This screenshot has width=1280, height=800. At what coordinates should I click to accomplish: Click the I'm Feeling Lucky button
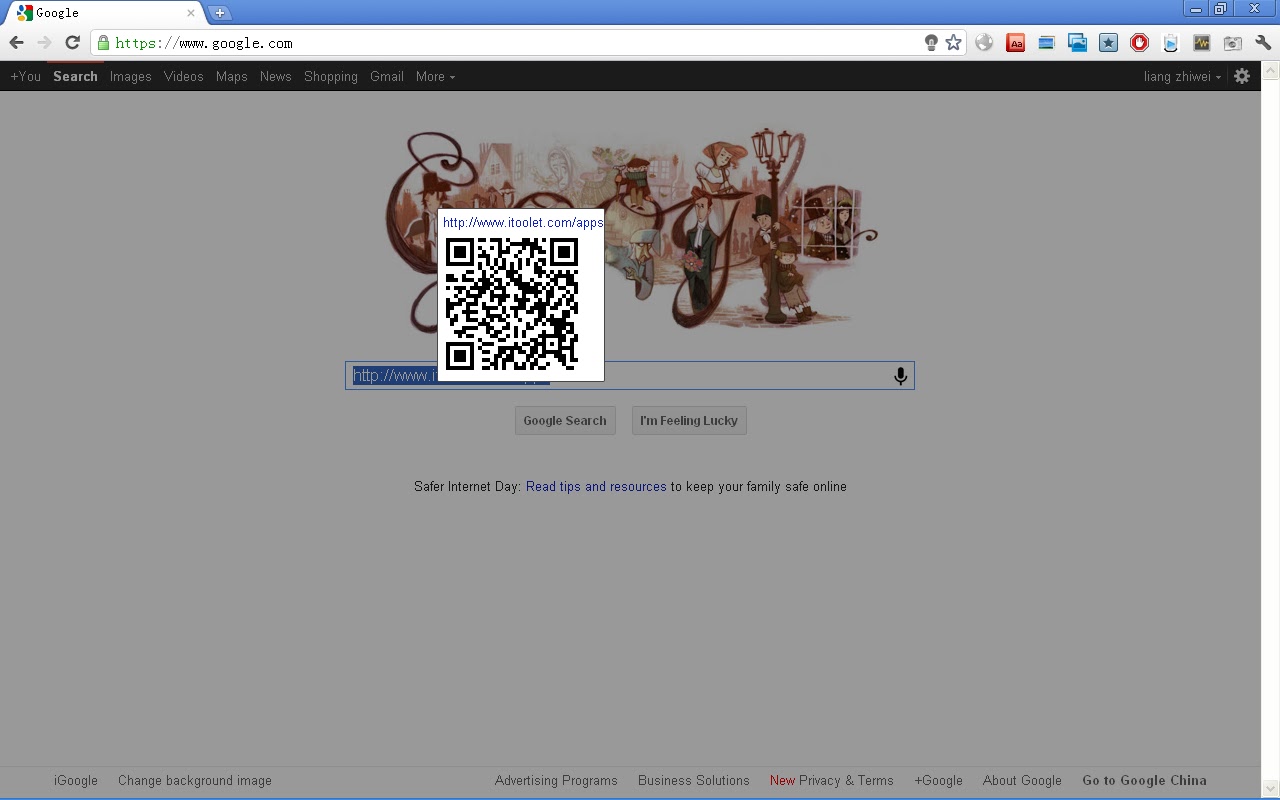tap(689, 420)
